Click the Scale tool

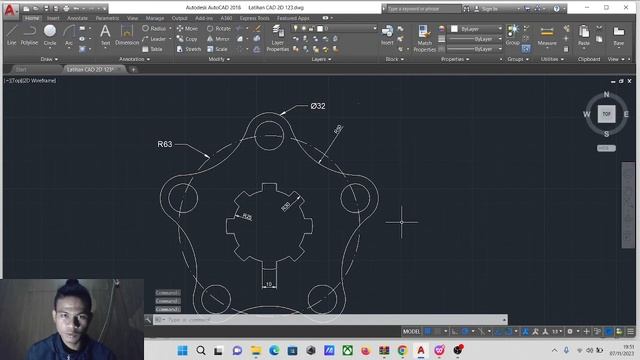click(217, 49)
